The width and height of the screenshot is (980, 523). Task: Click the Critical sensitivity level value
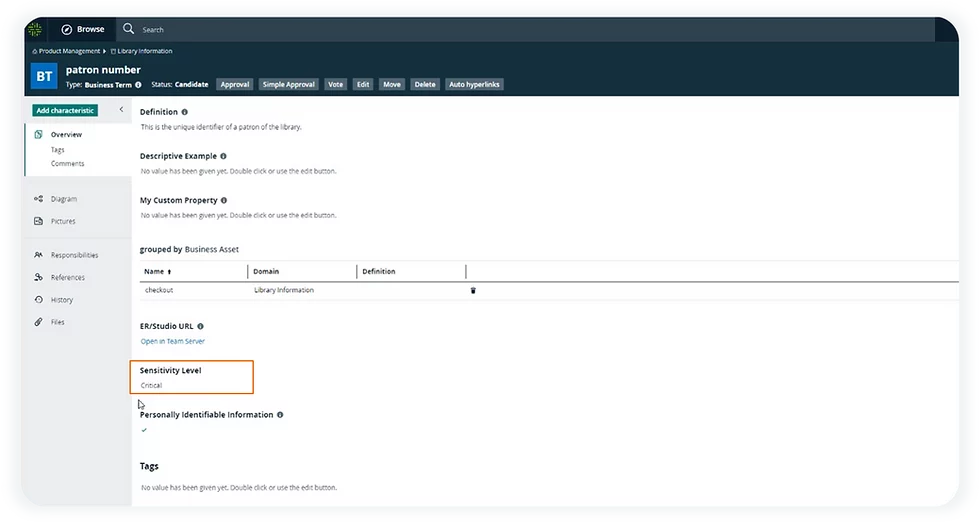pyautogui.click(x=151, y=386)
